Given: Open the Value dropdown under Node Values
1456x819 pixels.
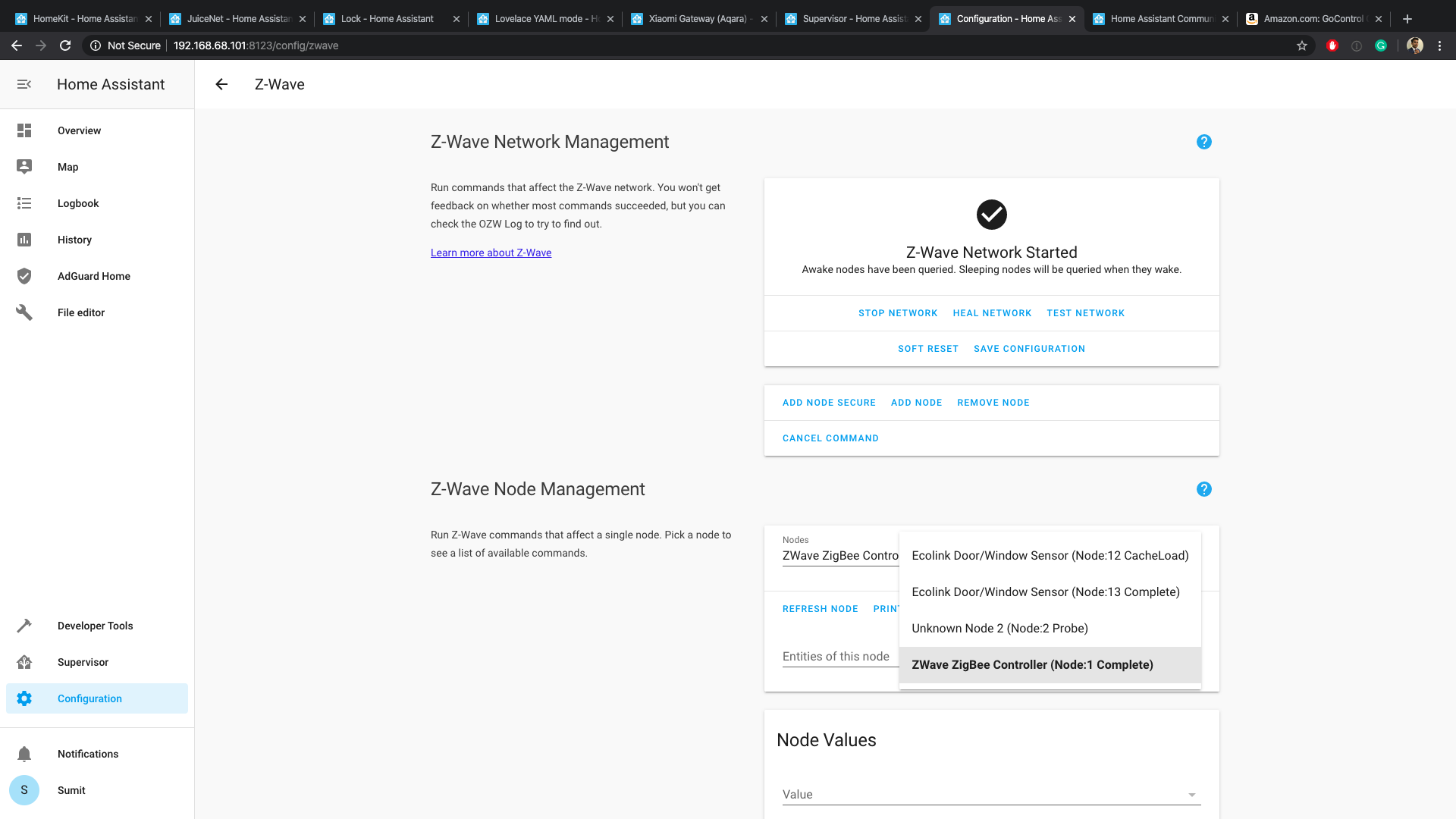Looking at the screenshot, I should coord(990,794).
